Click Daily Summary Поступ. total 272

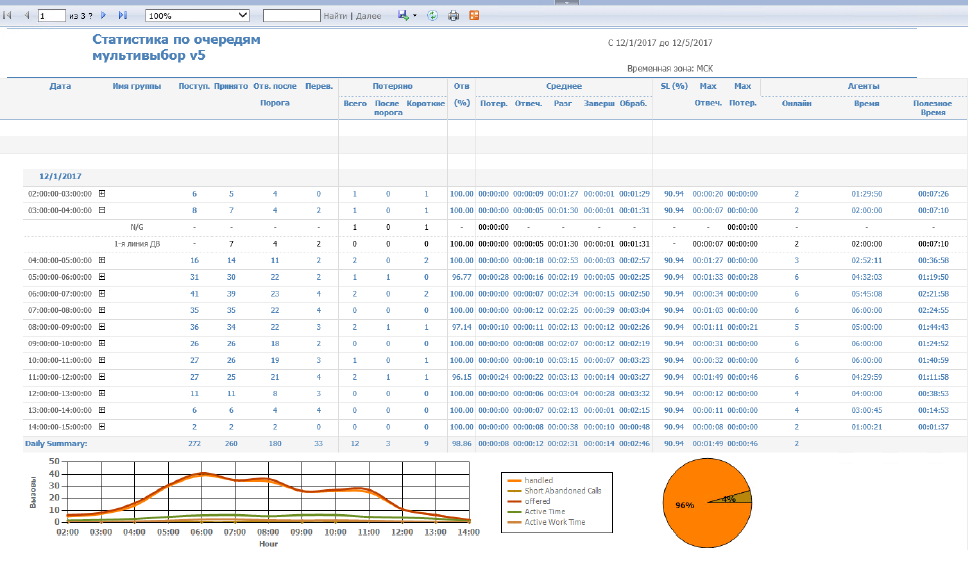194,443
